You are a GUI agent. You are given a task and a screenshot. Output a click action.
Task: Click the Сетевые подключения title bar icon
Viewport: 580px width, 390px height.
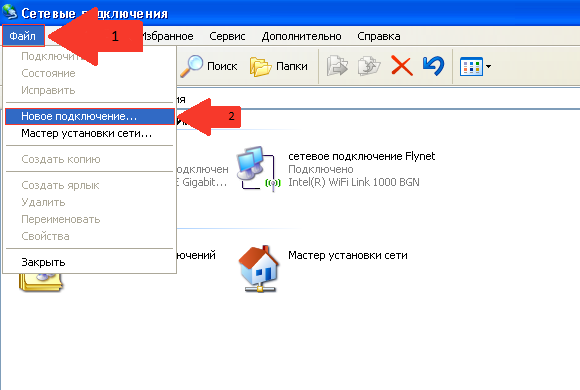tap(9, 12)
